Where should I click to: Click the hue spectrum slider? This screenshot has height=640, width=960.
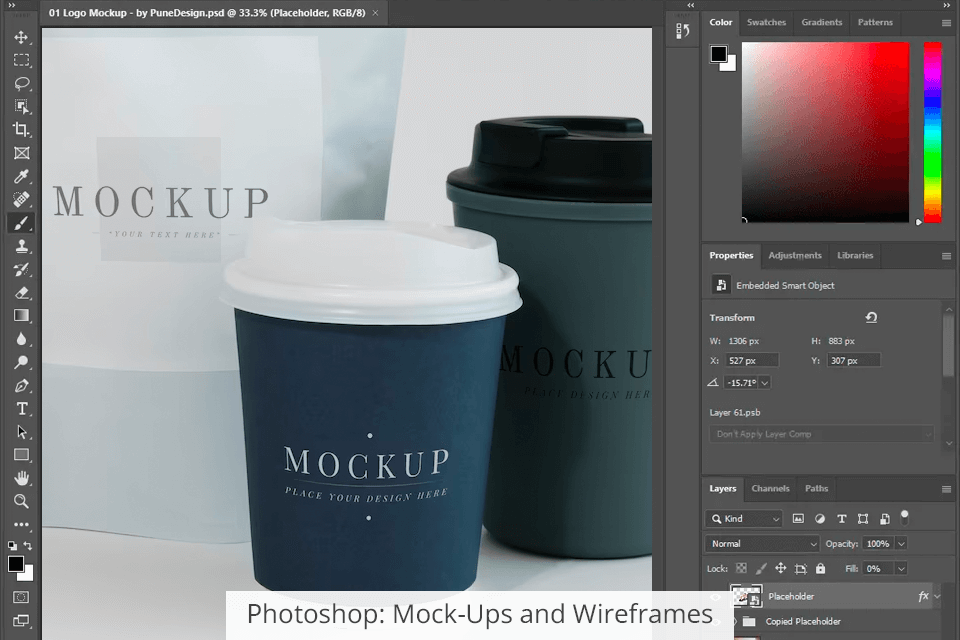pyautogui.click(x=932, y=132)
